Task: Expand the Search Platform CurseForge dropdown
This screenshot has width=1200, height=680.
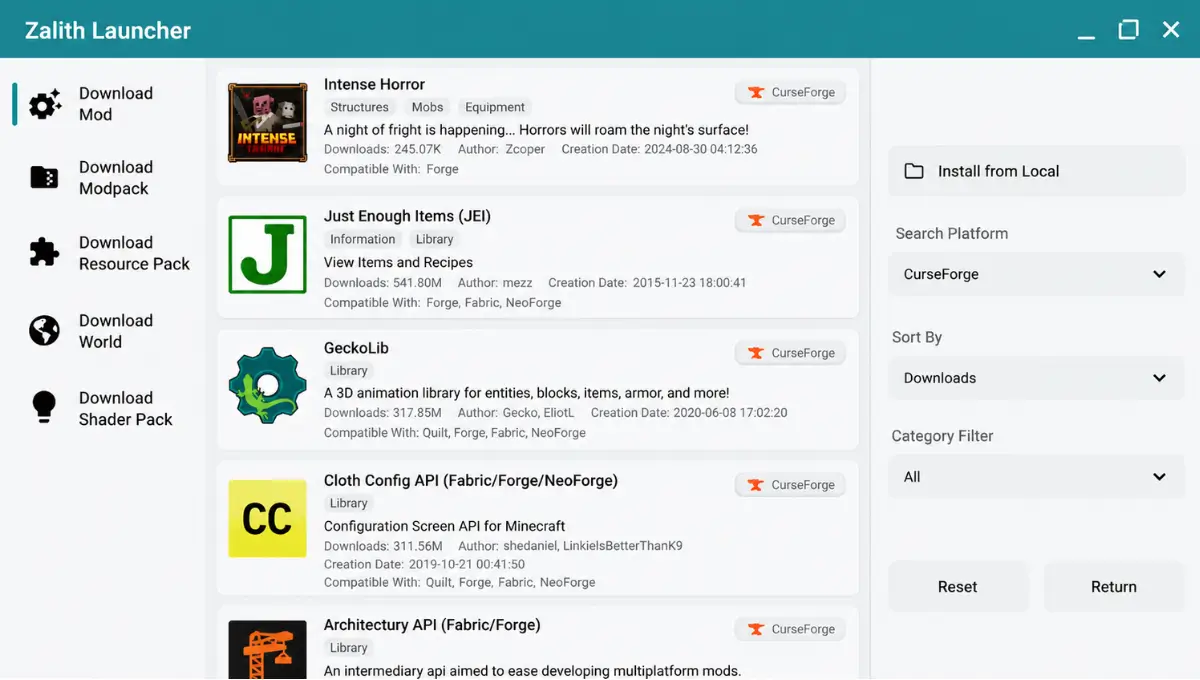Action: point(1036,274)
